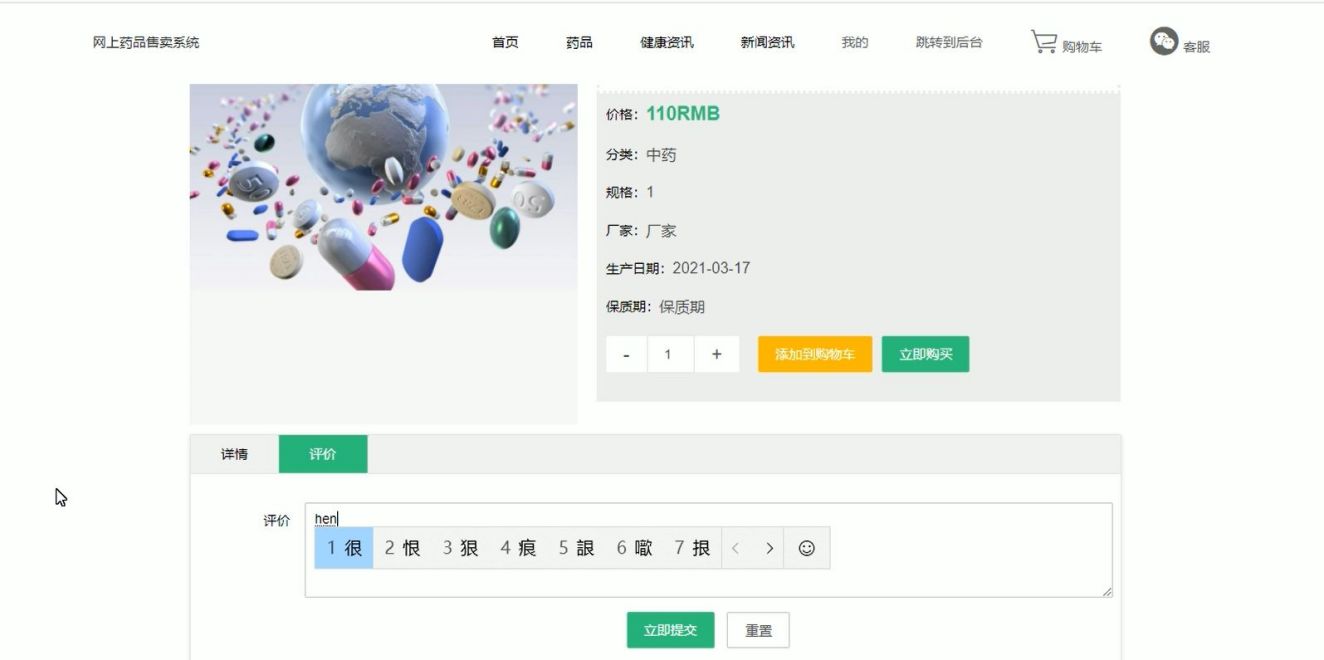Submit review with 立即提交

pos(670,630)
